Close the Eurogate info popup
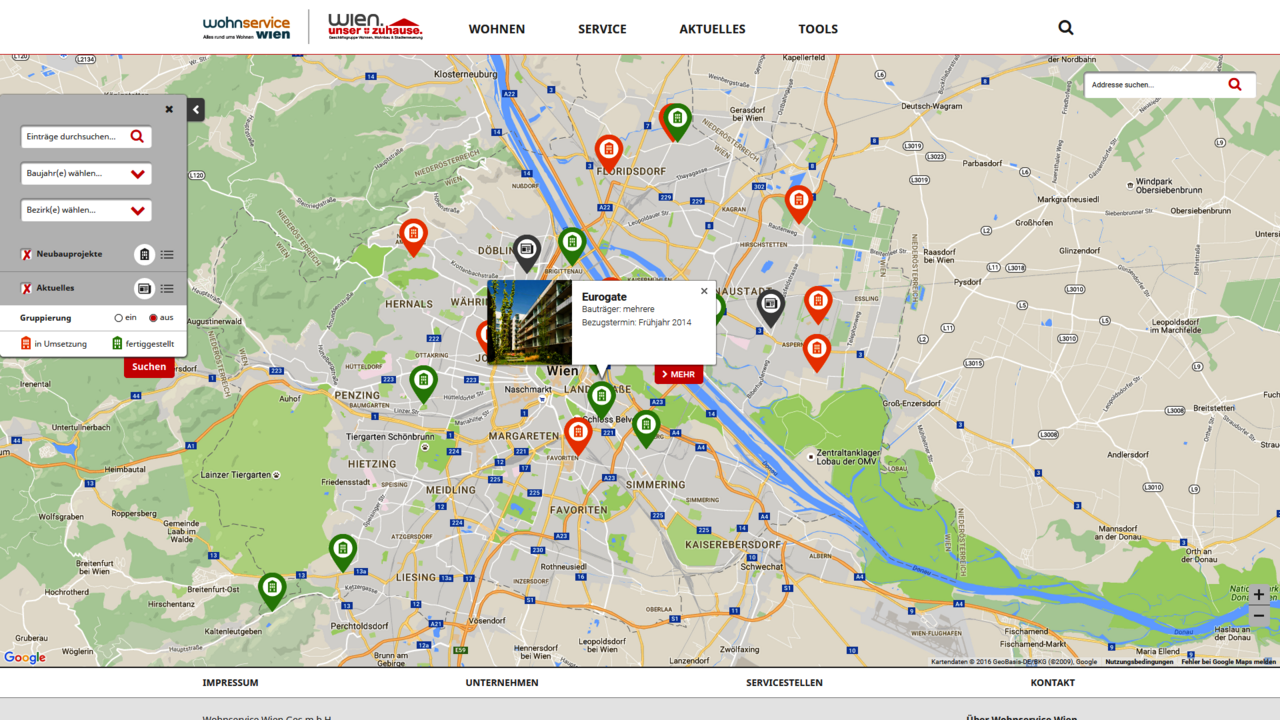 click(x=704, y=291)
